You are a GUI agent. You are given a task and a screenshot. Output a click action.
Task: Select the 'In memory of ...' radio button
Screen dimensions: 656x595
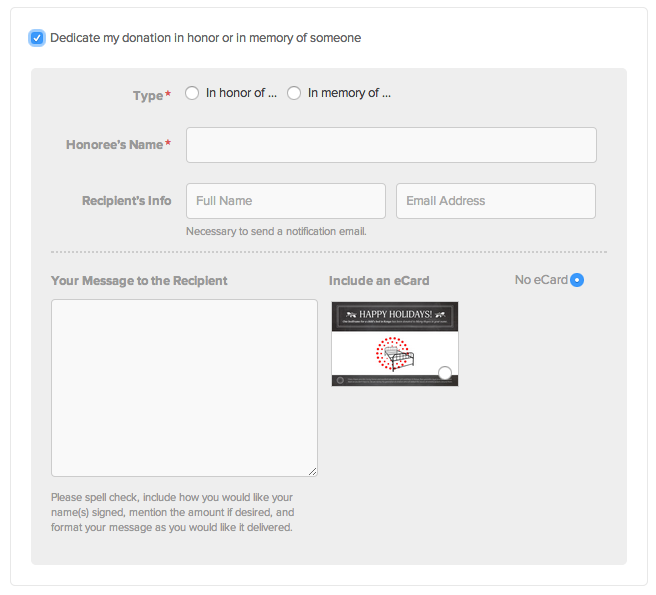click(x=294, y=93)
